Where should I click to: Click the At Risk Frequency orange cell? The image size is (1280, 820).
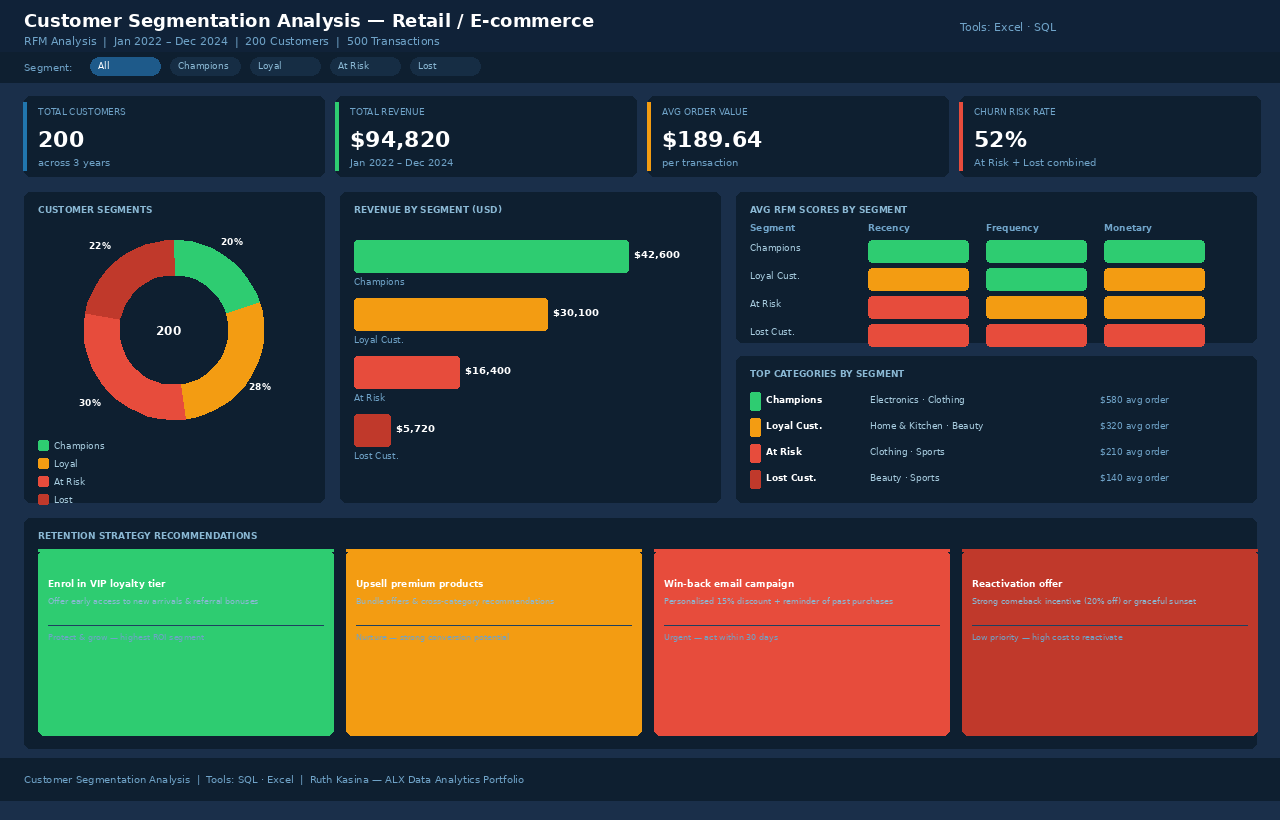click(x=1036, y=308)
